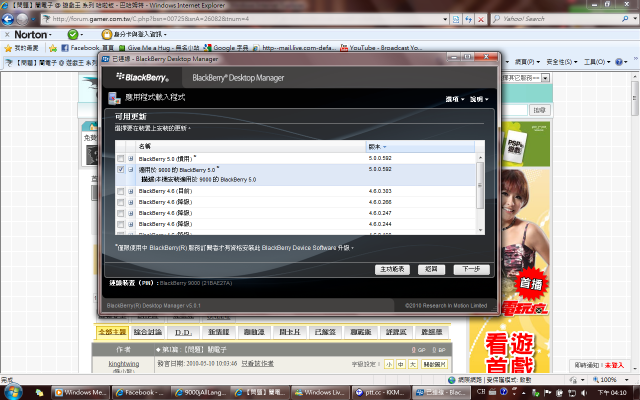Image resolution: width=640 pixels, height=400 pixels.
Task: Expand details for version 4.6.0.247 row
Action: (131, 213)
